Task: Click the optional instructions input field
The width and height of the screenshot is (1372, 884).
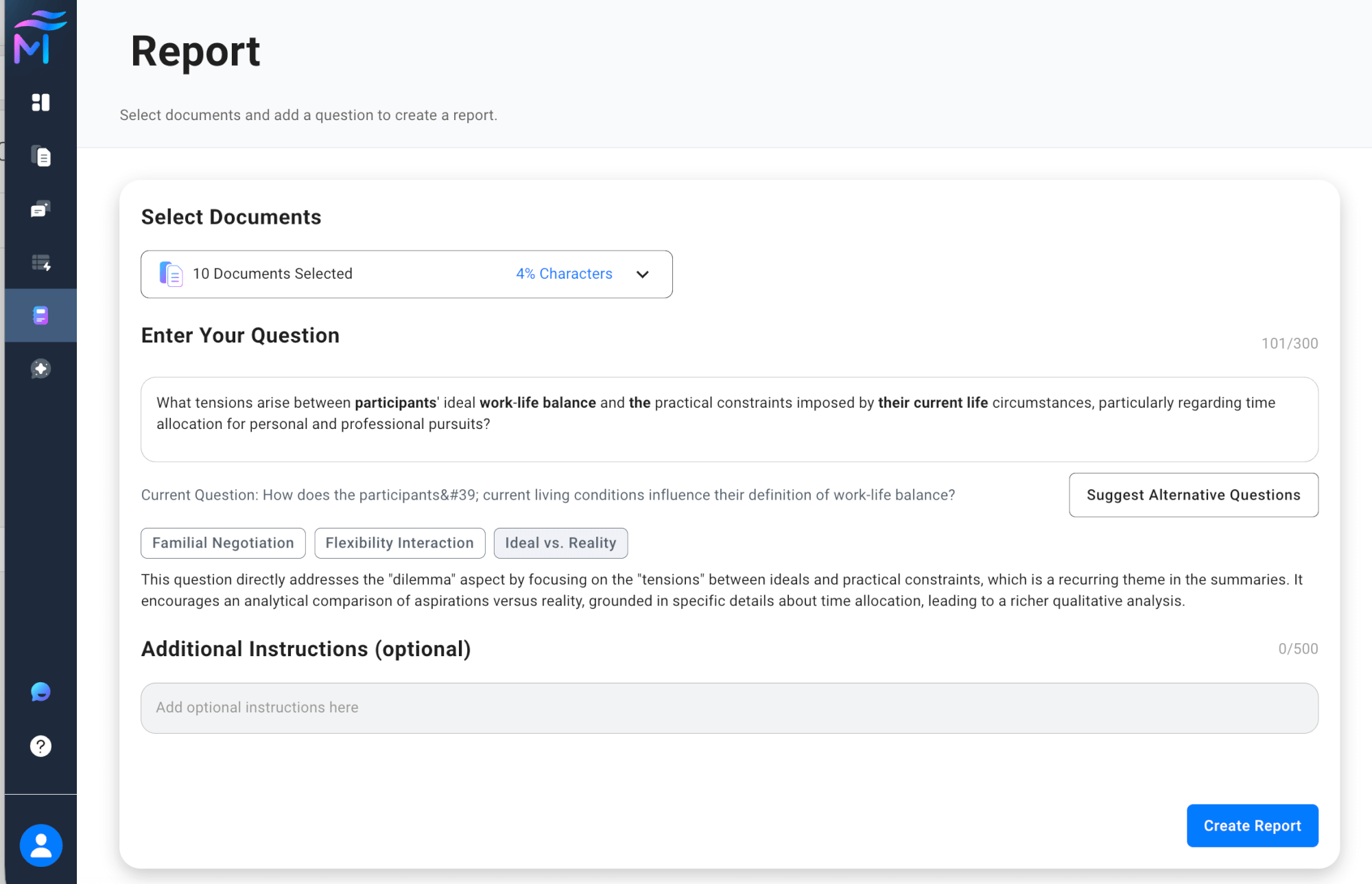Action: (x=729, y=708)
